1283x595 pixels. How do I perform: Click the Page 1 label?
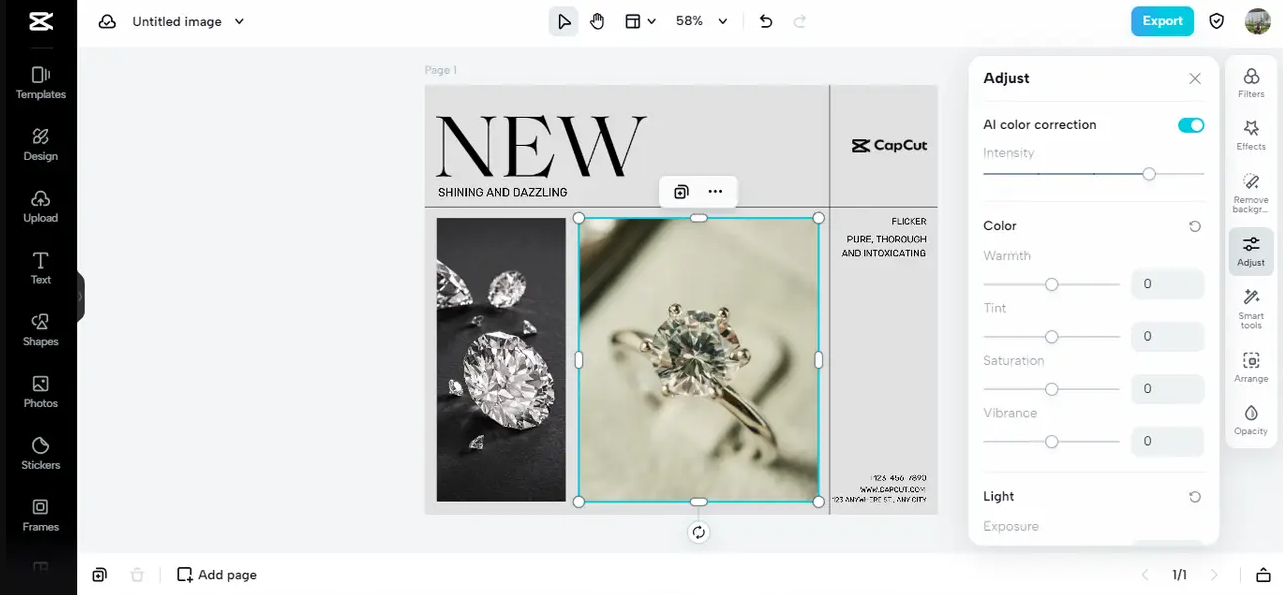tap(440, 70)
